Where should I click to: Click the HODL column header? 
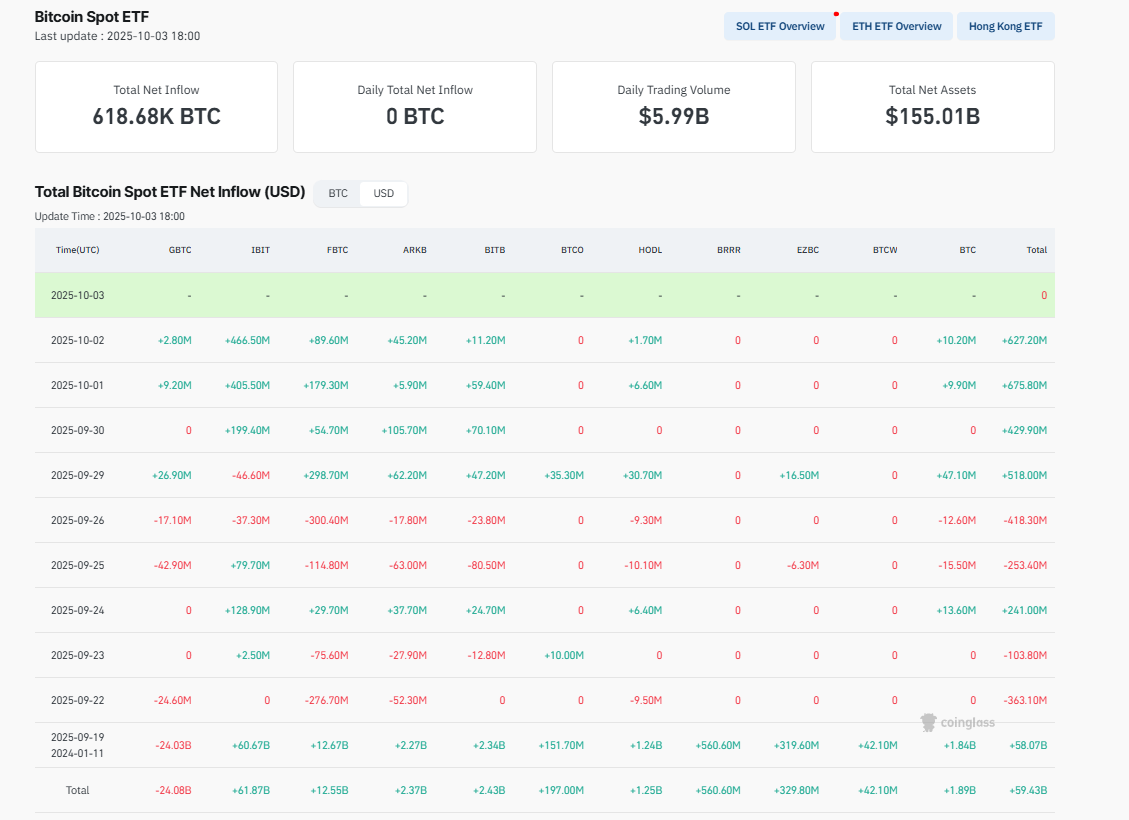point(650,250)
